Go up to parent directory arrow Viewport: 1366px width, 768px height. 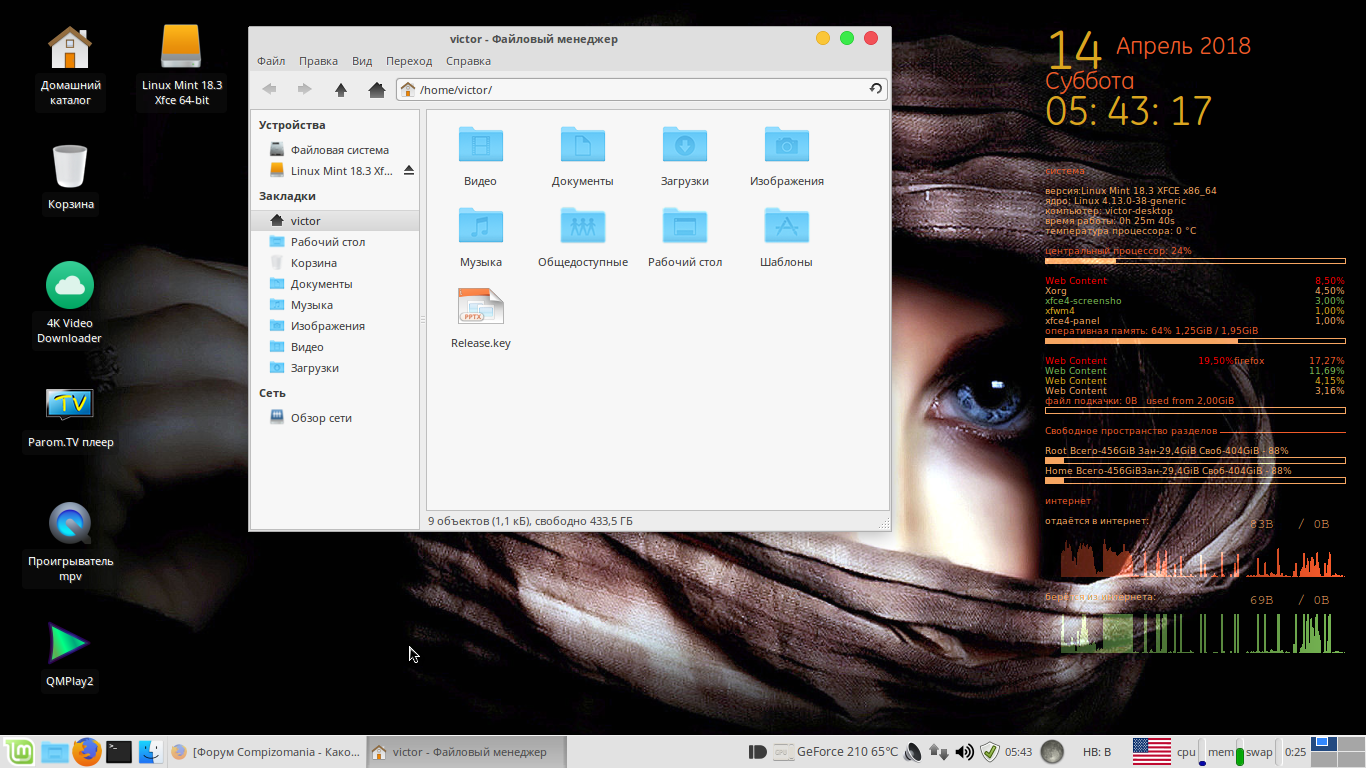[x=341, y=90]
